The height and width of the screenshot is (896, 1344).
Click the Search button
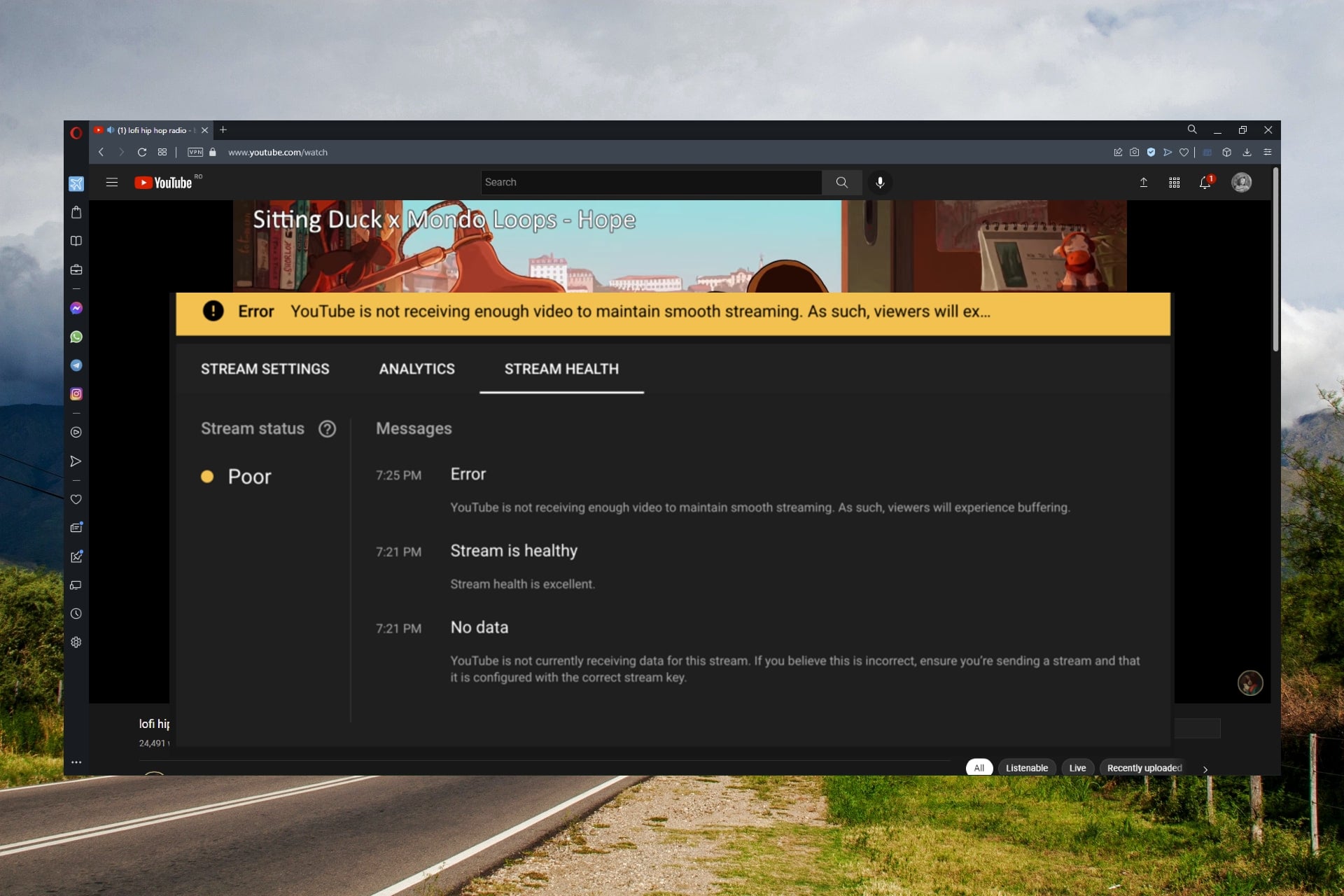tap(842, 182)
